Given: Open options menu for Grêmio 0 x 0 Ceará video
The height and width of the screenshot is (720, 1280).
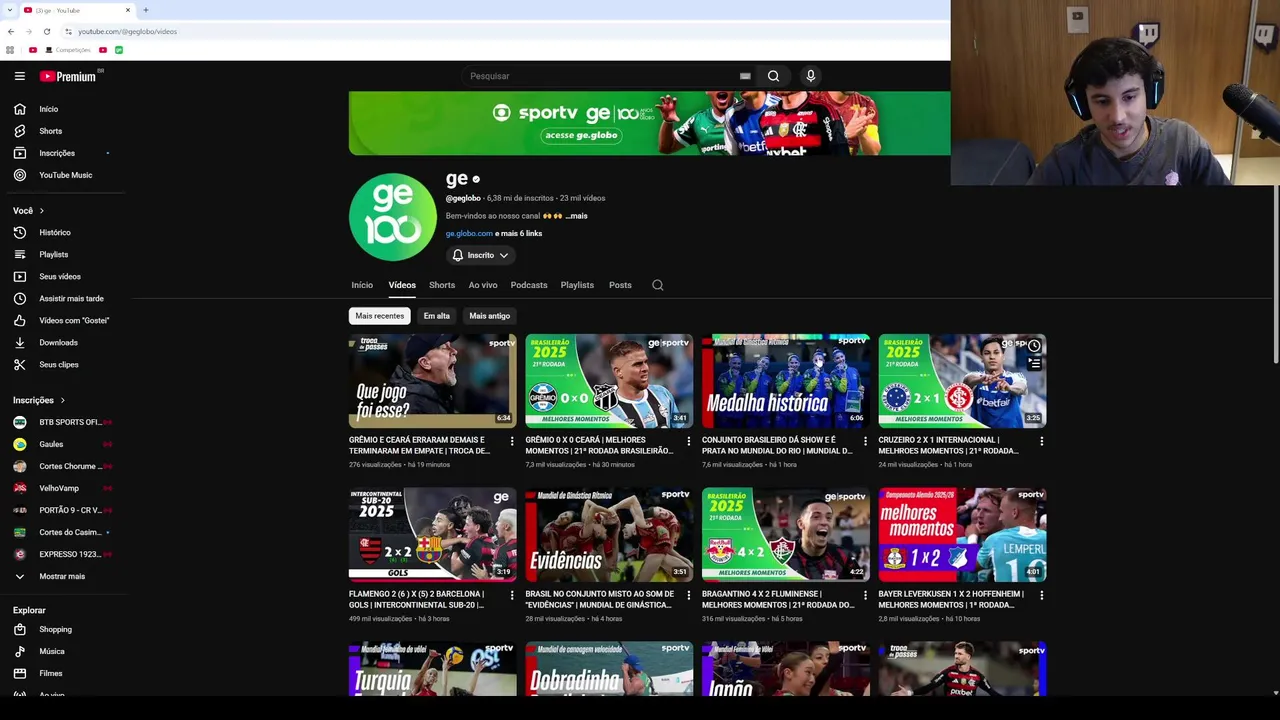Looking at the screenshot, I should pyautogui.click(x=688, y=441).
